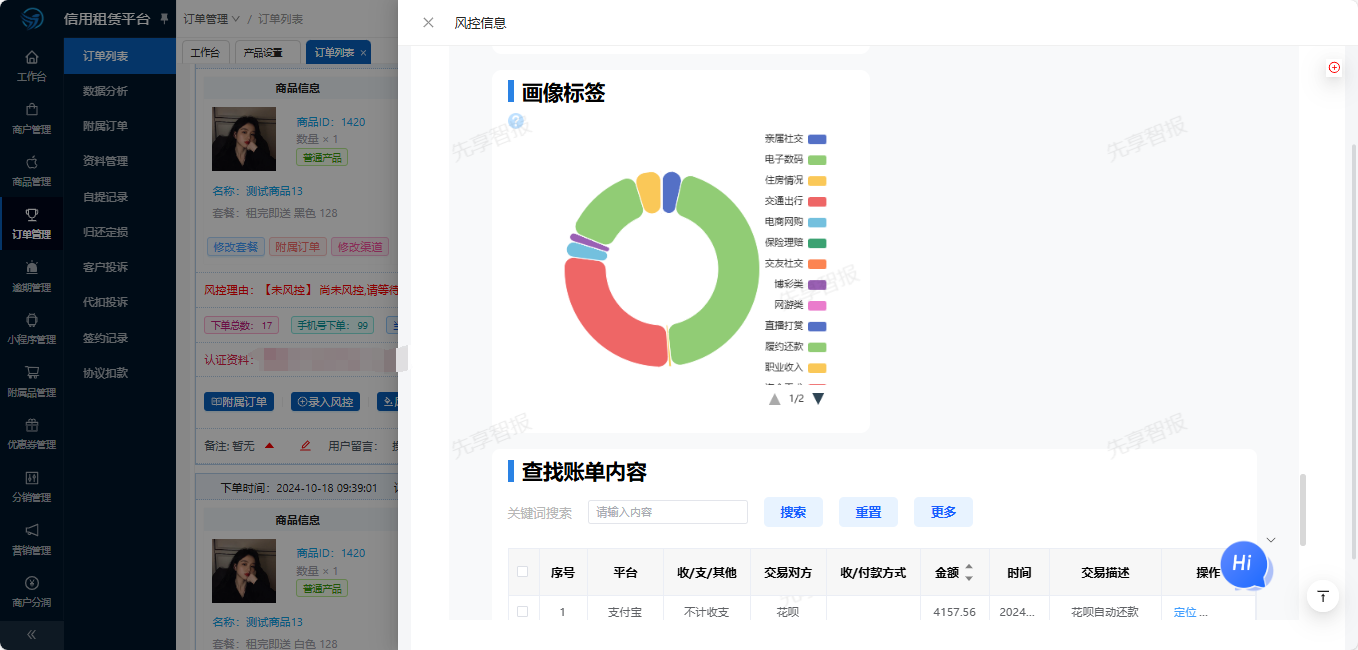1358x650 pixels.
Task: Click red pencil edit icon next to 备注
Action: pyautogui.click(x=306, y=446)
